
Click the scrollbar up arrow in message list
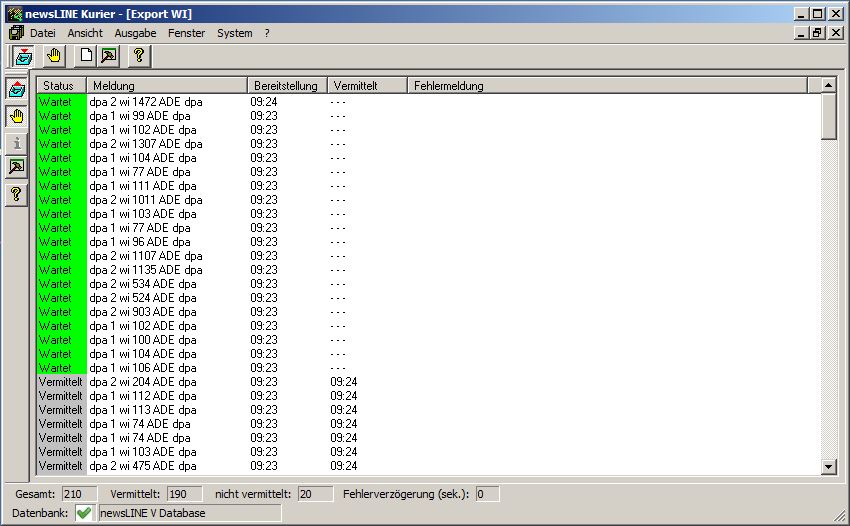tap(828, 86)
